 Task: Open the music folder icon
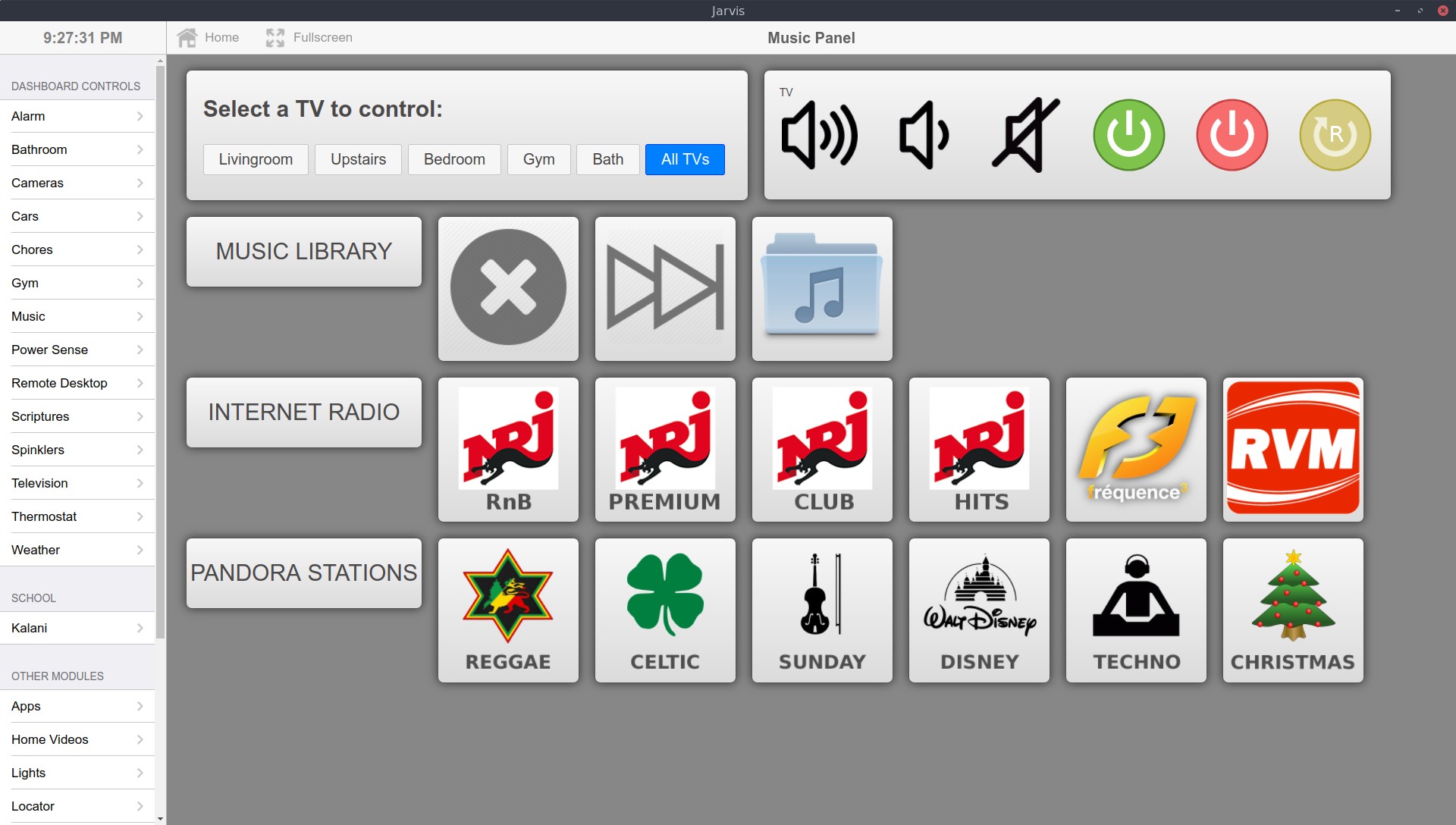pyautogui.click(x=821, y=288)
